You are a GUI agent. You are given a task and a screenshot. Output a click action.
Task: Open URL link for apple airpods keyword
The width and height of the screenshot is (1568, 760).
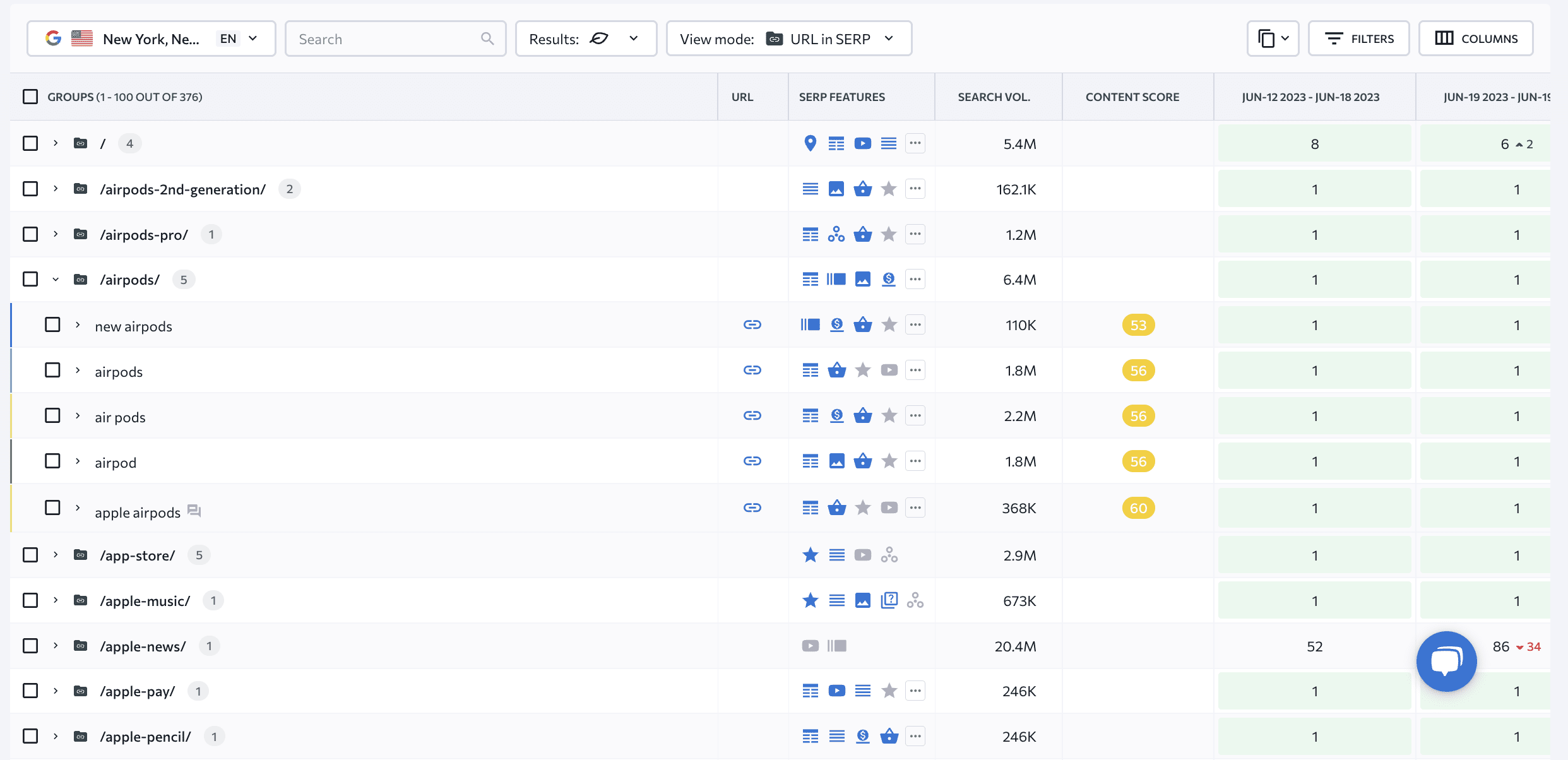[x=752, y=508]
